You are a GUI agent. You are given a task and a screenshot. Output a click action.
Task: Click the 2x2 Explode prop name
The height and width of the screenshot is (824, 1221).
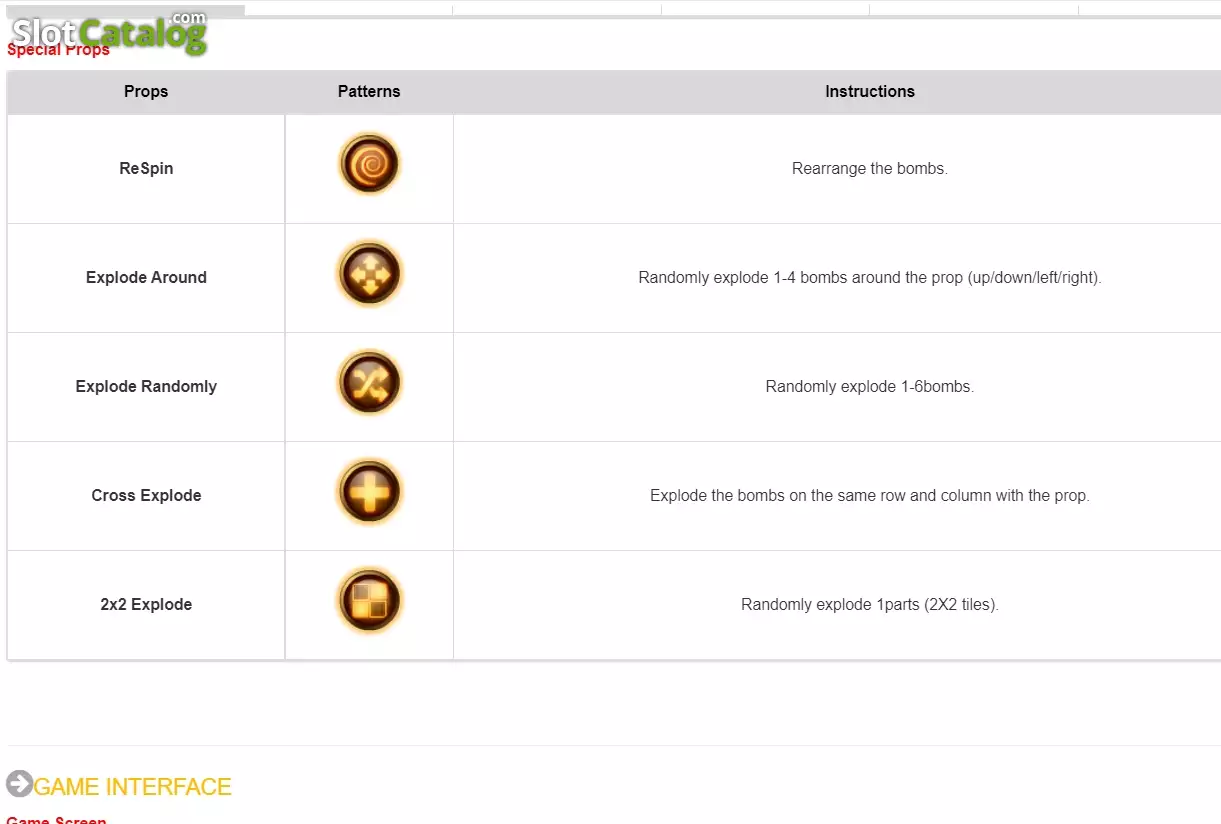point(146,604)
